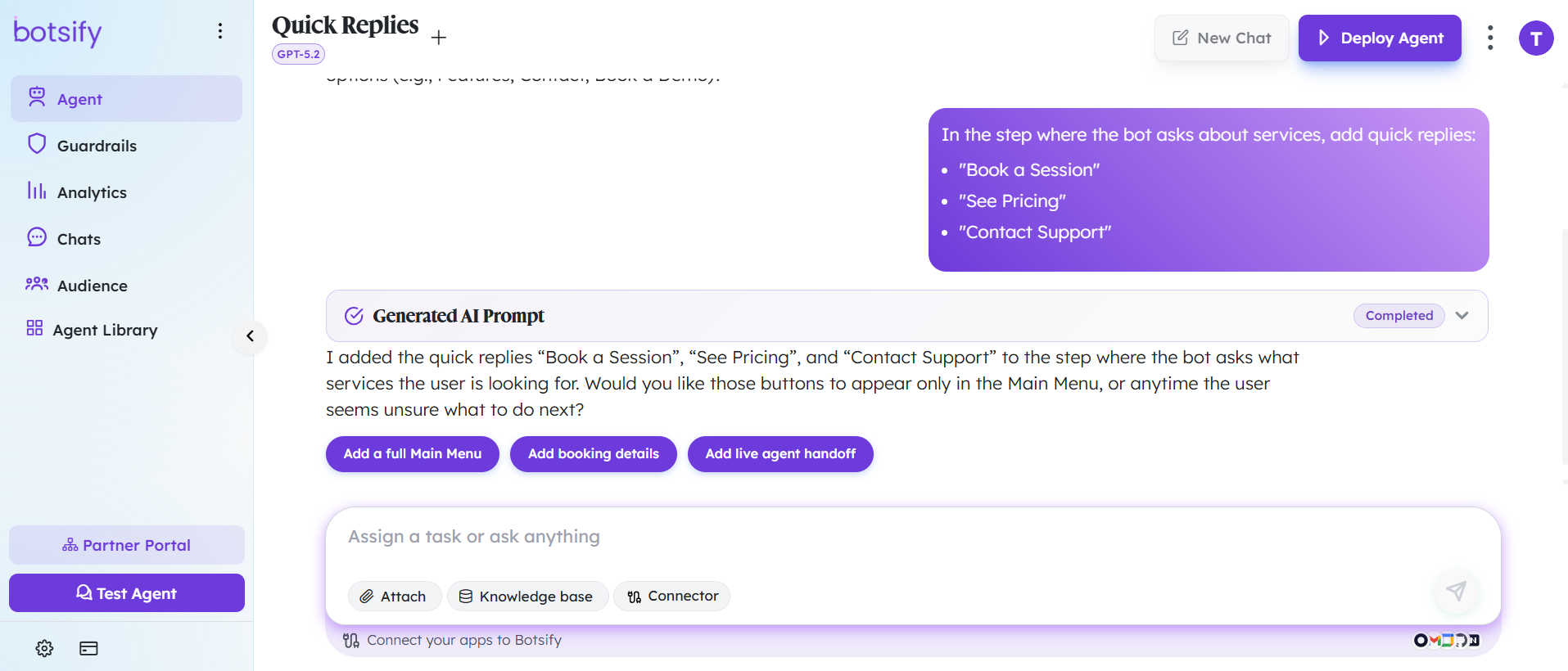Collapse the sidebar with the chevron arrow
The width and height of the screenshot is (1568, 671).
(x=250, y=336)
